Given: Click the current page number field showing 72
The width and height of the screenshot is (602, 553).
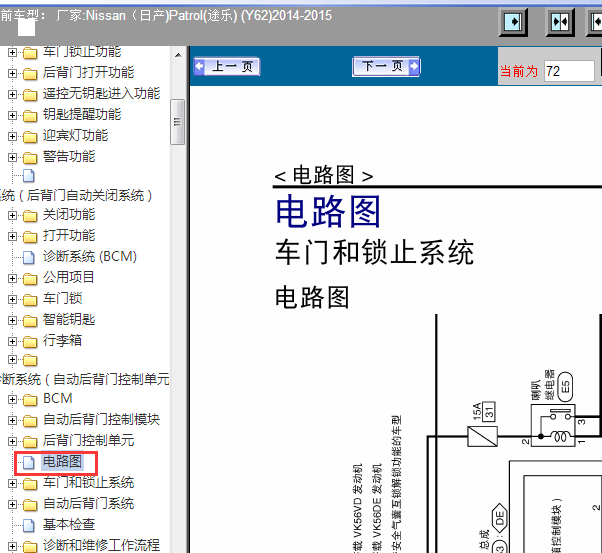Looking at the screenshot, I should (x=569, y=71).
